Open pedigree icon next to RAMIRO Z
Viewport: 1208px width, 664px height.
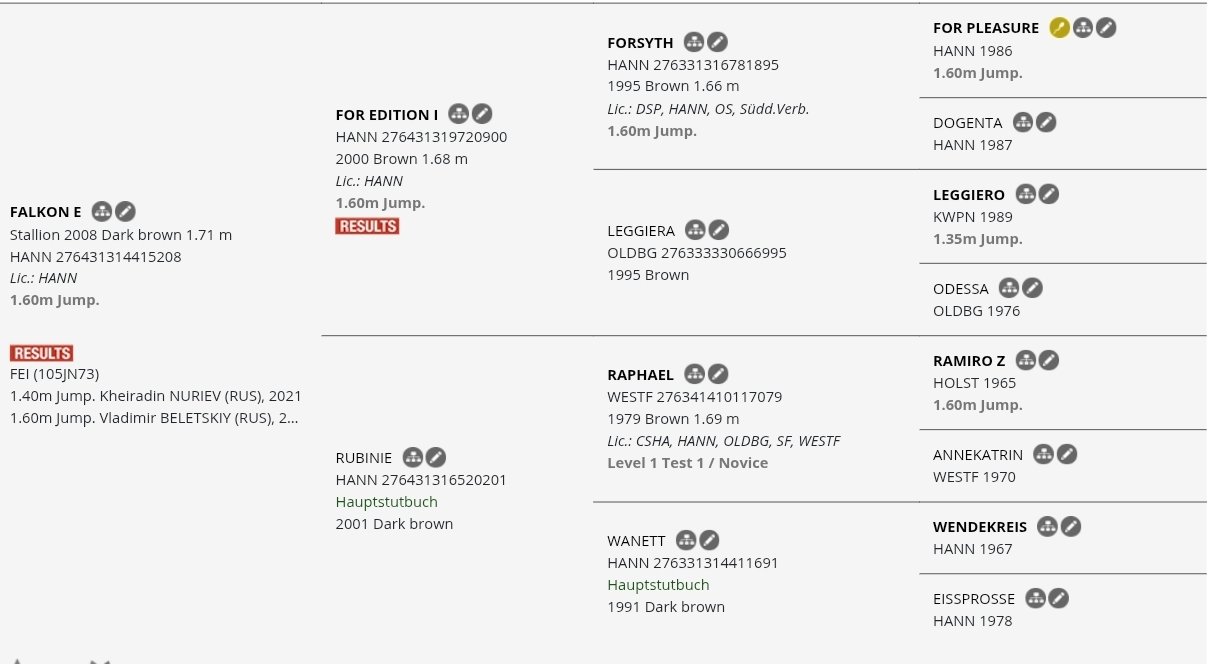click(1025, 360)
